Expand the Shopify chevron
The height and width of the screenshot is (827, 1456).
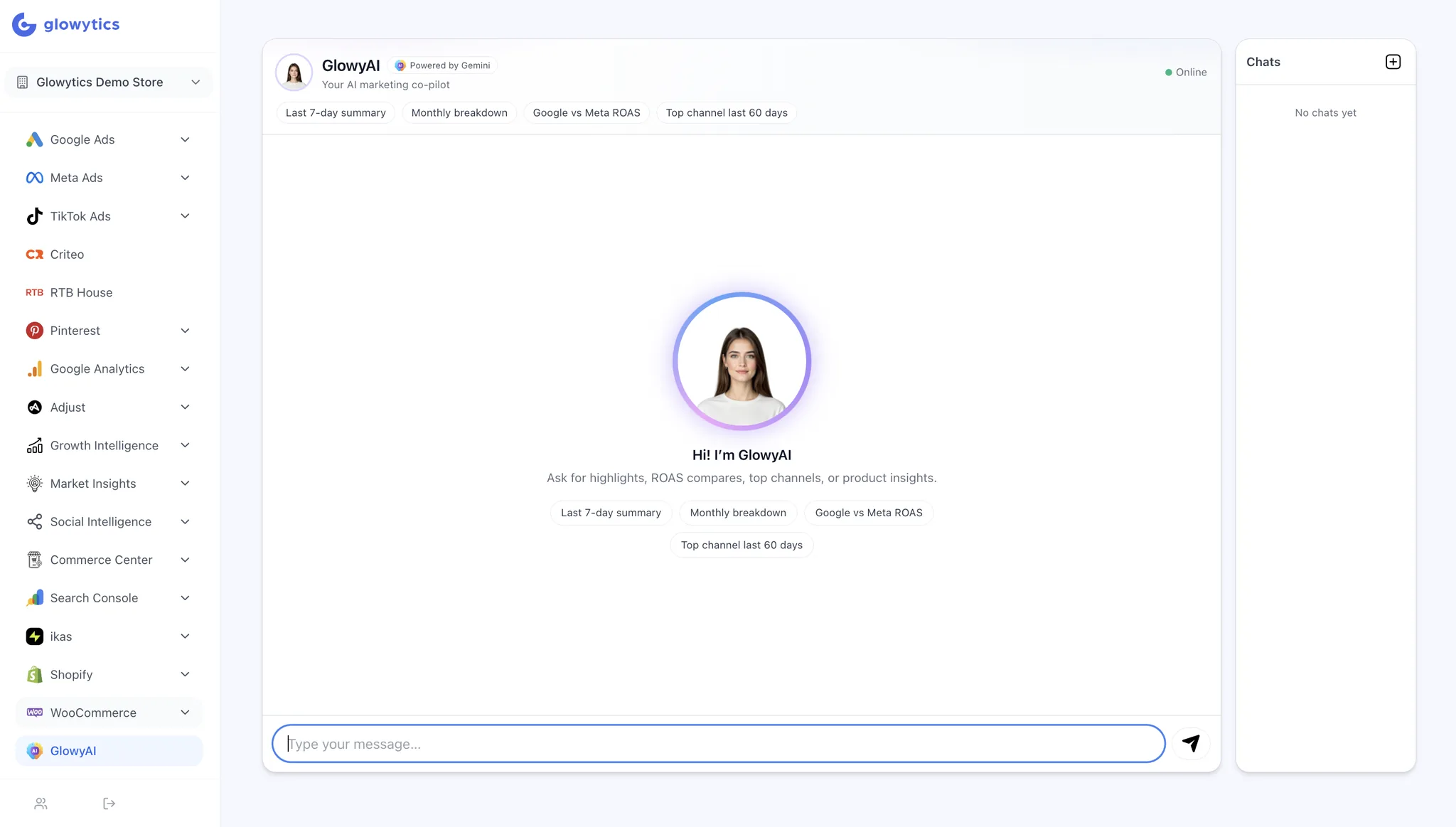[x=185, y=675]
